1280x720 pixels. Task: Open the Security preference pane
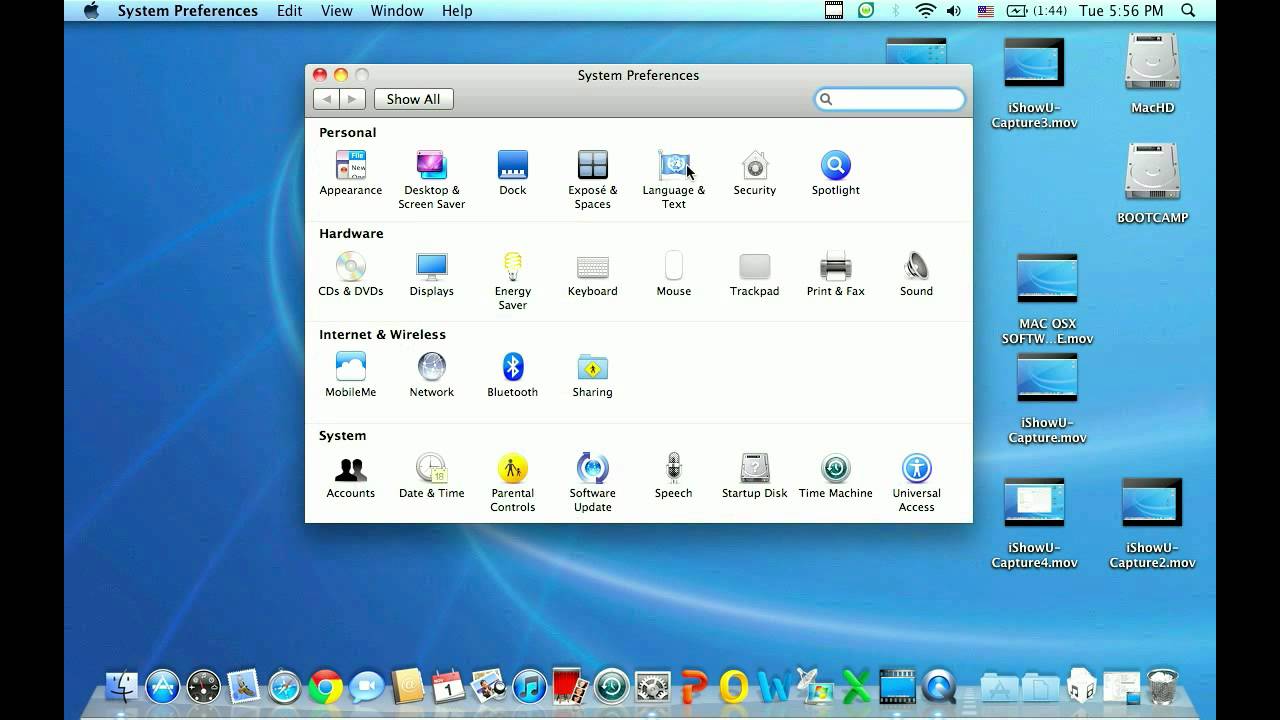pos(754,173)
